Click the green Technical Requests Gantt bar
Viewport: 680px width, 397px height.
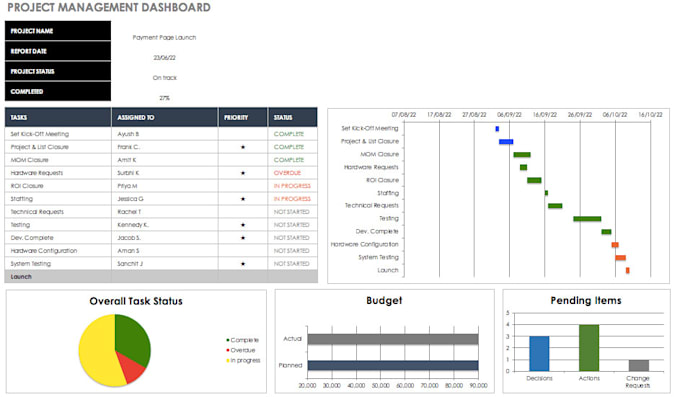[x=555, y=206]
